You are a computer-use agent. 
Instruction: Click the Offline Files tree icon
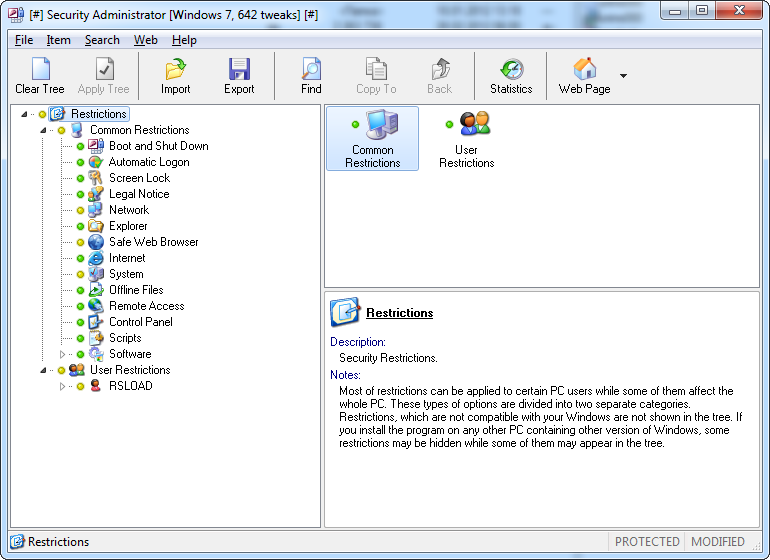(x=95, y=290)
